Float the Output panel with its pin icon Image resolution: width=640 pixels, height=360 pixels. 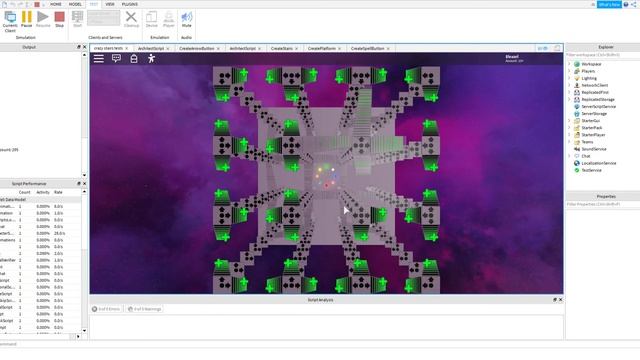[79, 47]
